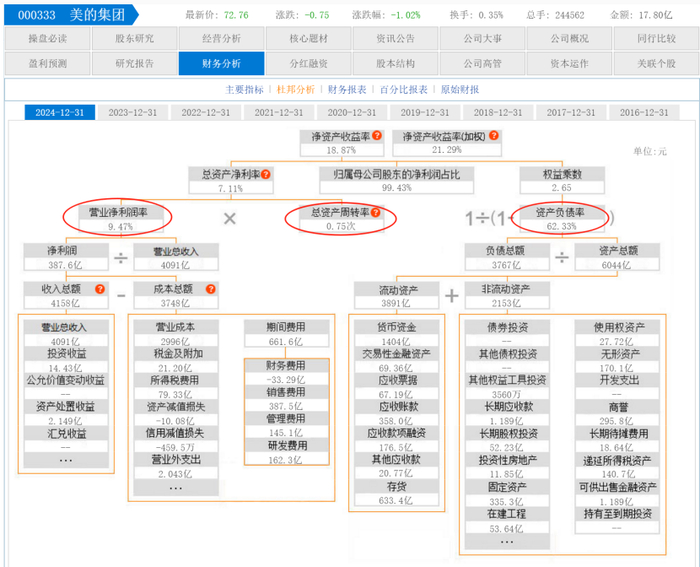
Task: Click the 存货 633.4亿 value
Action: (396, 500)
